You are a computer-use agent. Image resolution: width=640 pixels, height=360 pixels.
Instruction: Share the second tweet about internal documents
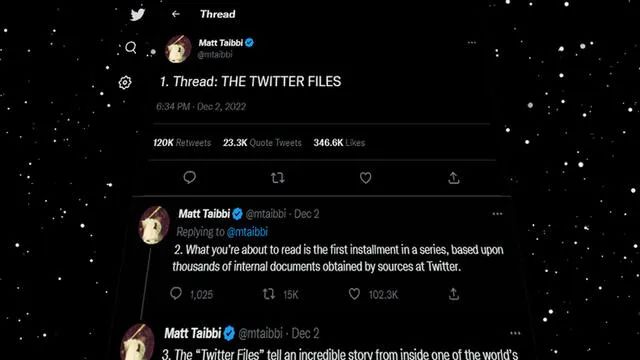453,294
